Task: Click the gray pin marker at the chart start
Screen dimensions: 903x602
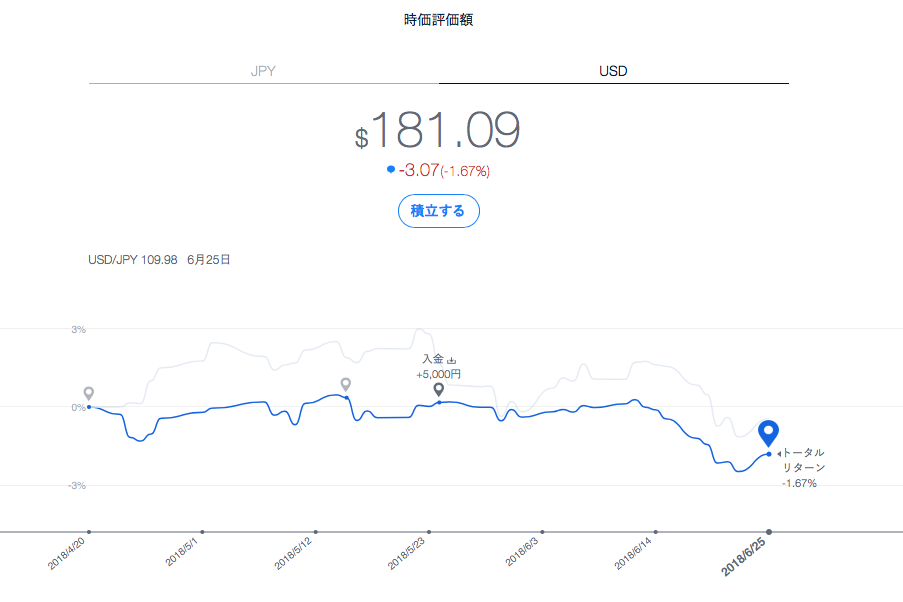Action: coord(89,393)
